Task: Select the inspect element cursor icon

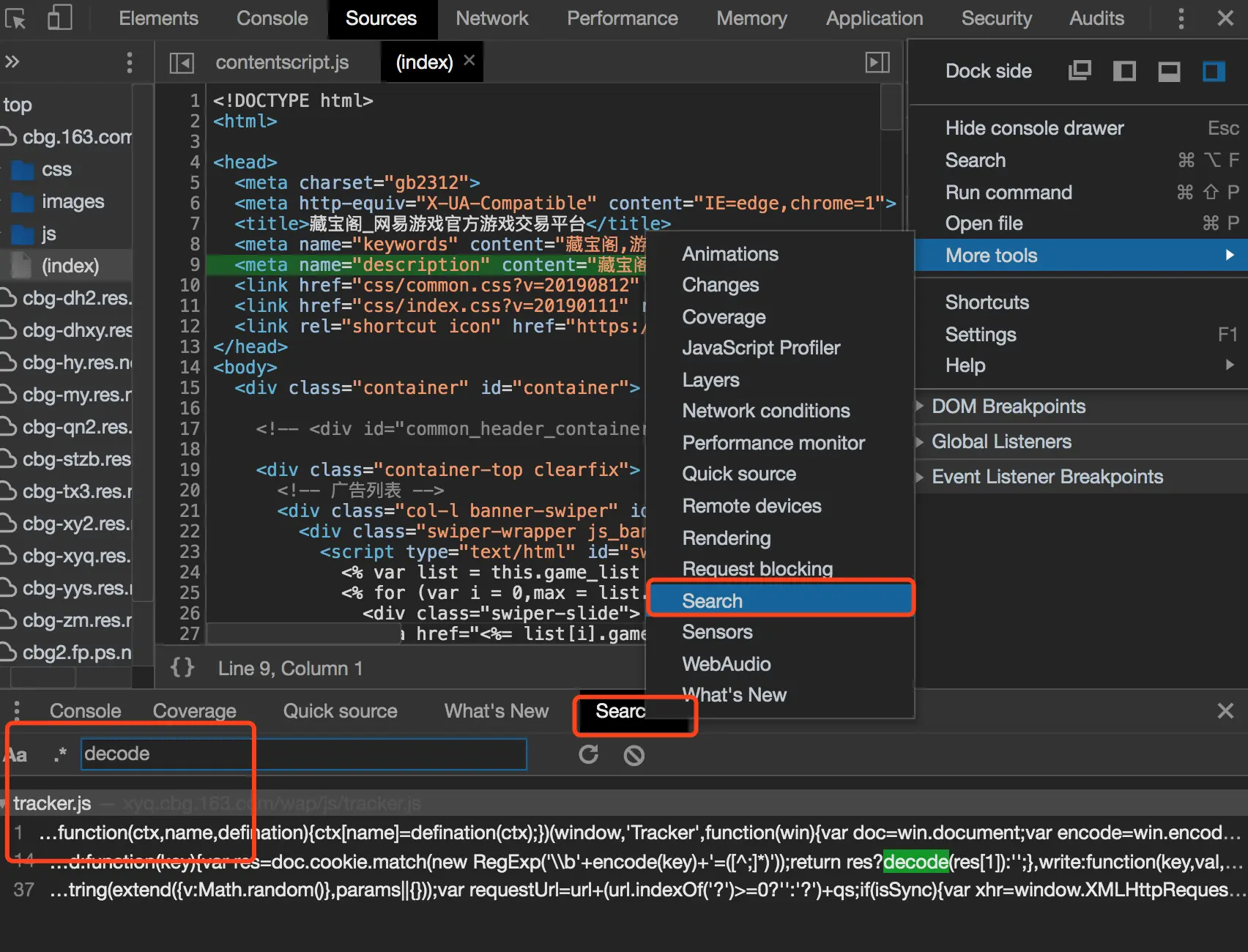Action: tap(15, 18)
